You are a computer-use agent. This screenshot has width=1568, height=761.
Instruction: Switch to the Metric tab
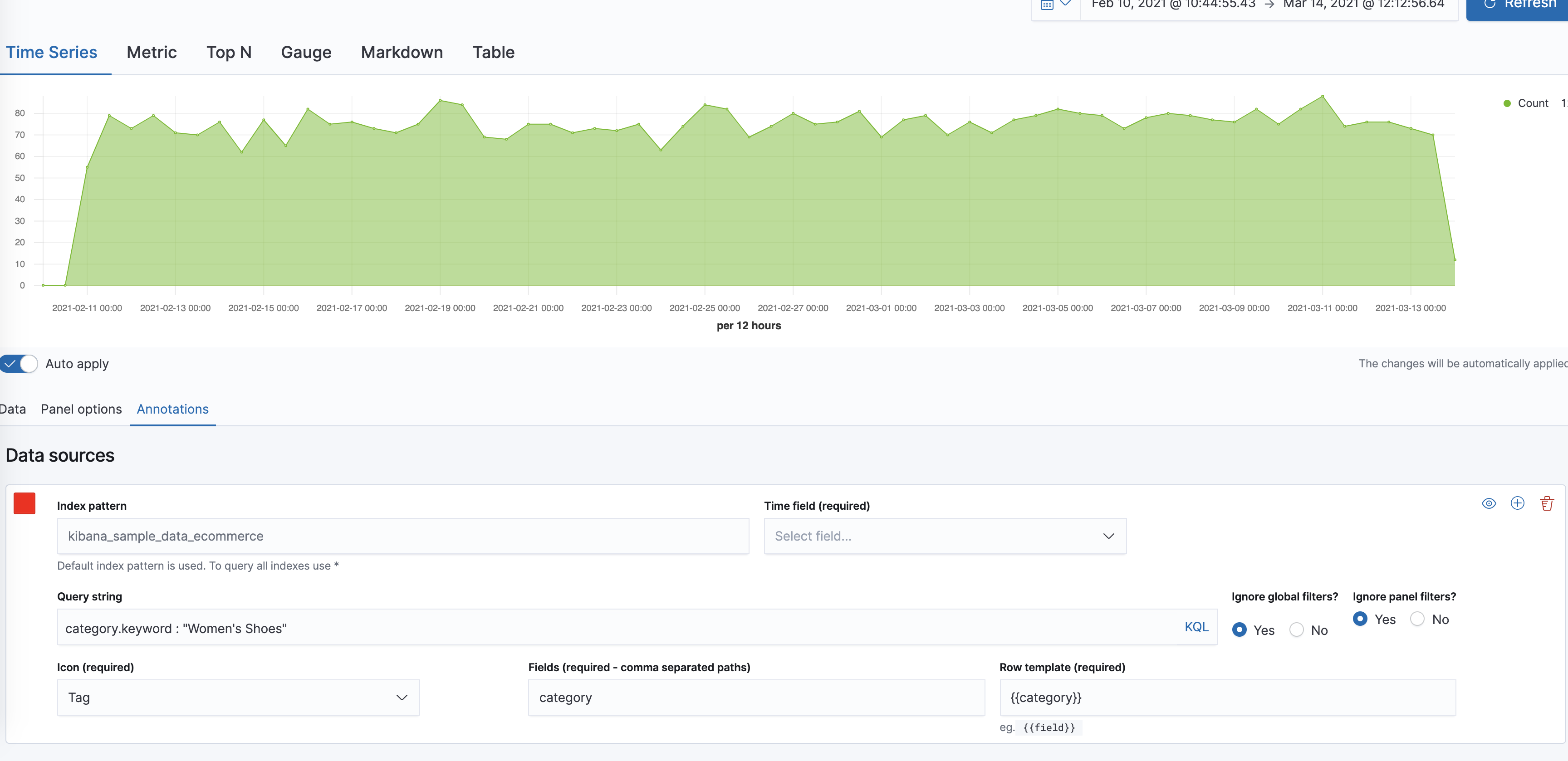pos(151,52)
